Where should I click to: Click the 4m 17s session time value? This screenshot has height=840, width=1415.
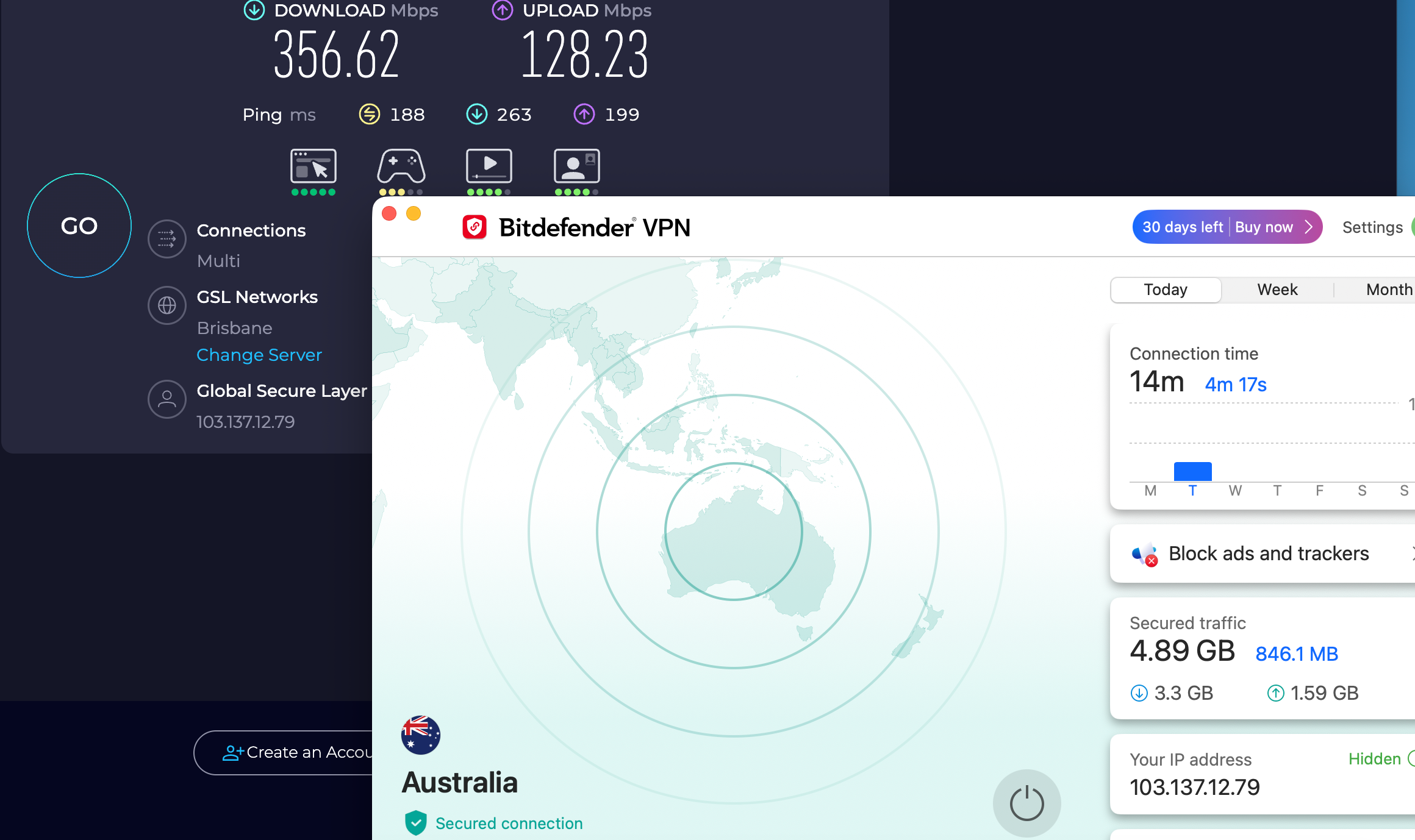point(1235,384)
